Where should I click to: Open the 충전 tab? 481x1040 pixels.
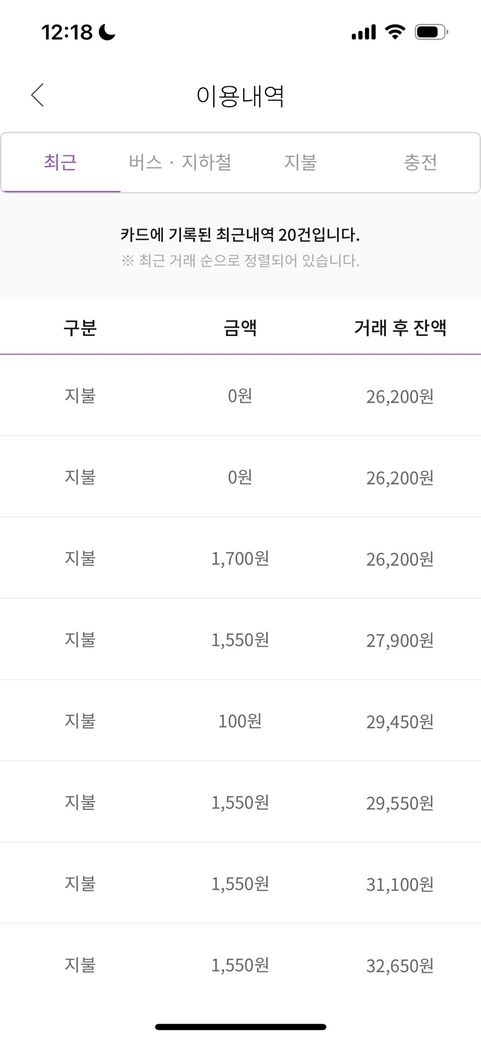click(x=421, y=162)
